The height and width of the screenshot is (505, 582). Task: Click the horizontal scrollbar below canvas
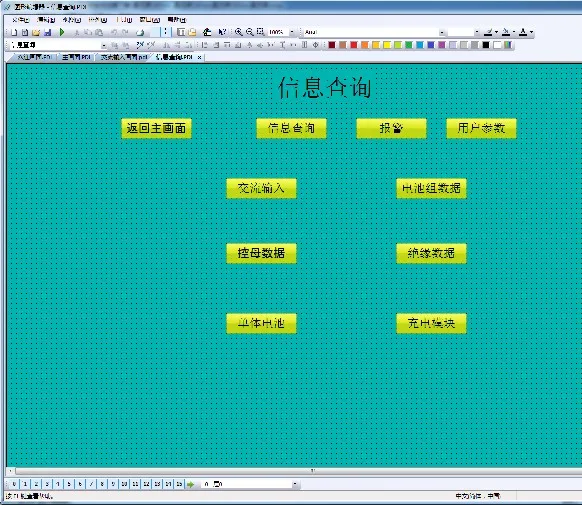coord(297,471)
